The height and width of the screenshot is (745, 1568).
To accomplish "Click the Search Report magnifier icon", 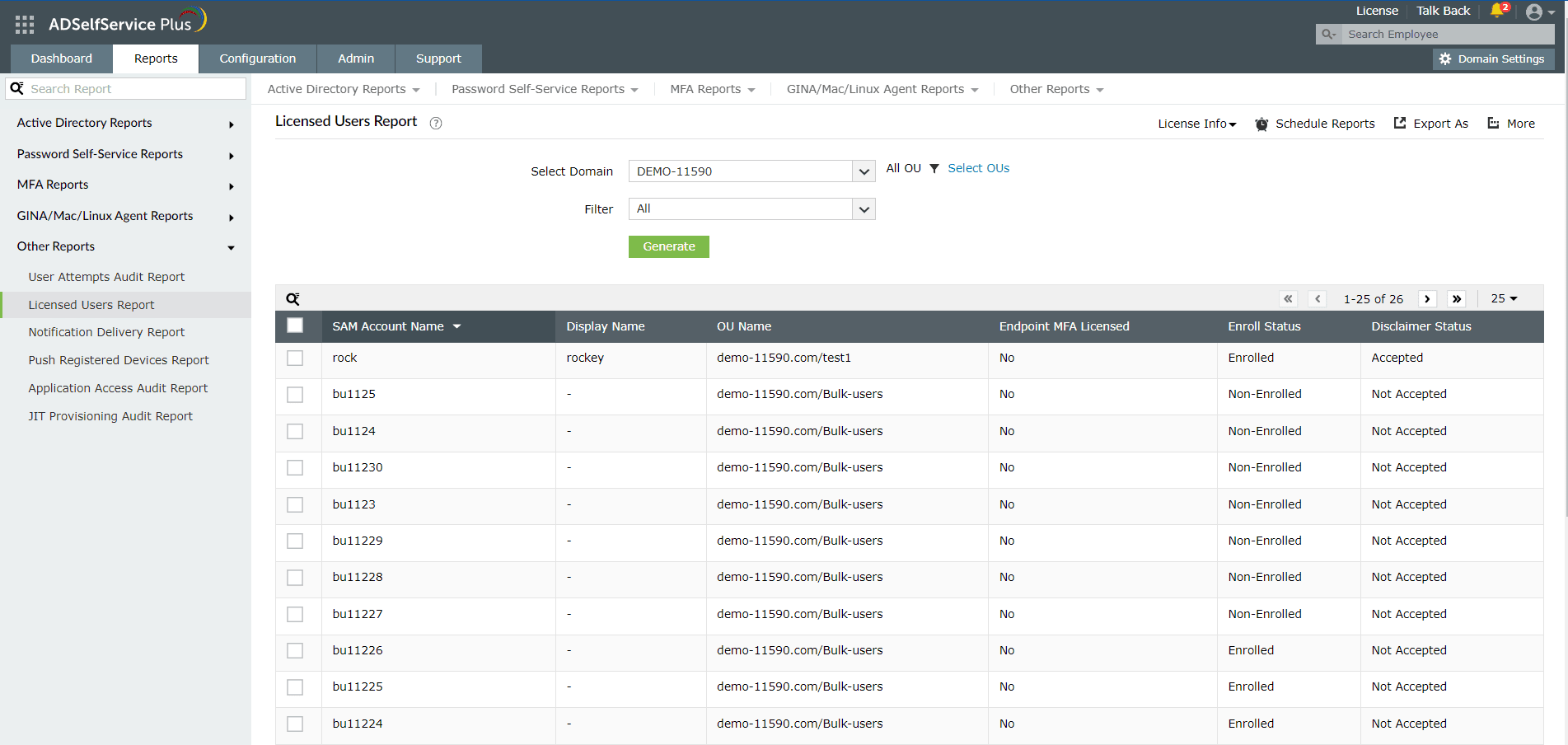I will tap(16, 88).
